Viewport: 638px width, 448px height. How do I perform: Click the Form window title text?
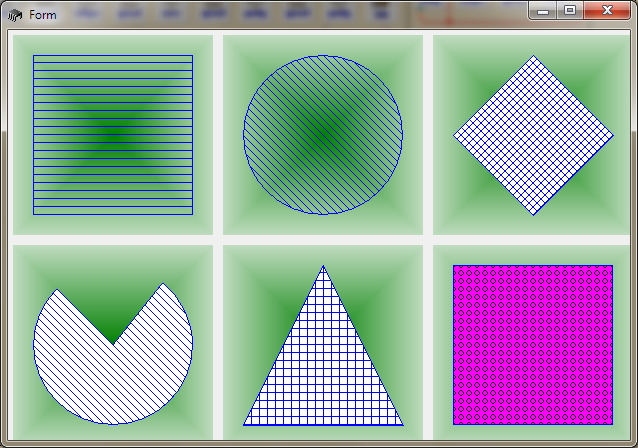click(x=43, y=15)
